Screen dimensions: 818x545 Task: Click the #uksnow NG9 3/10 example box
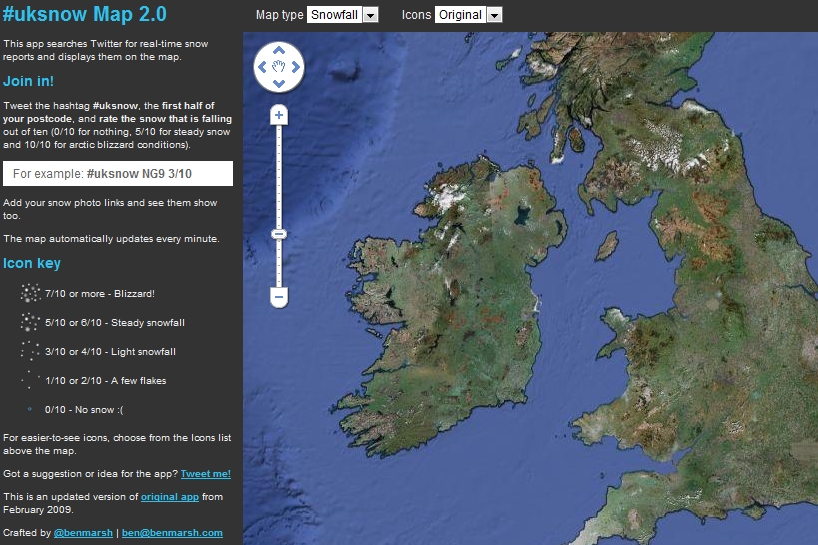tap(118, 173)
